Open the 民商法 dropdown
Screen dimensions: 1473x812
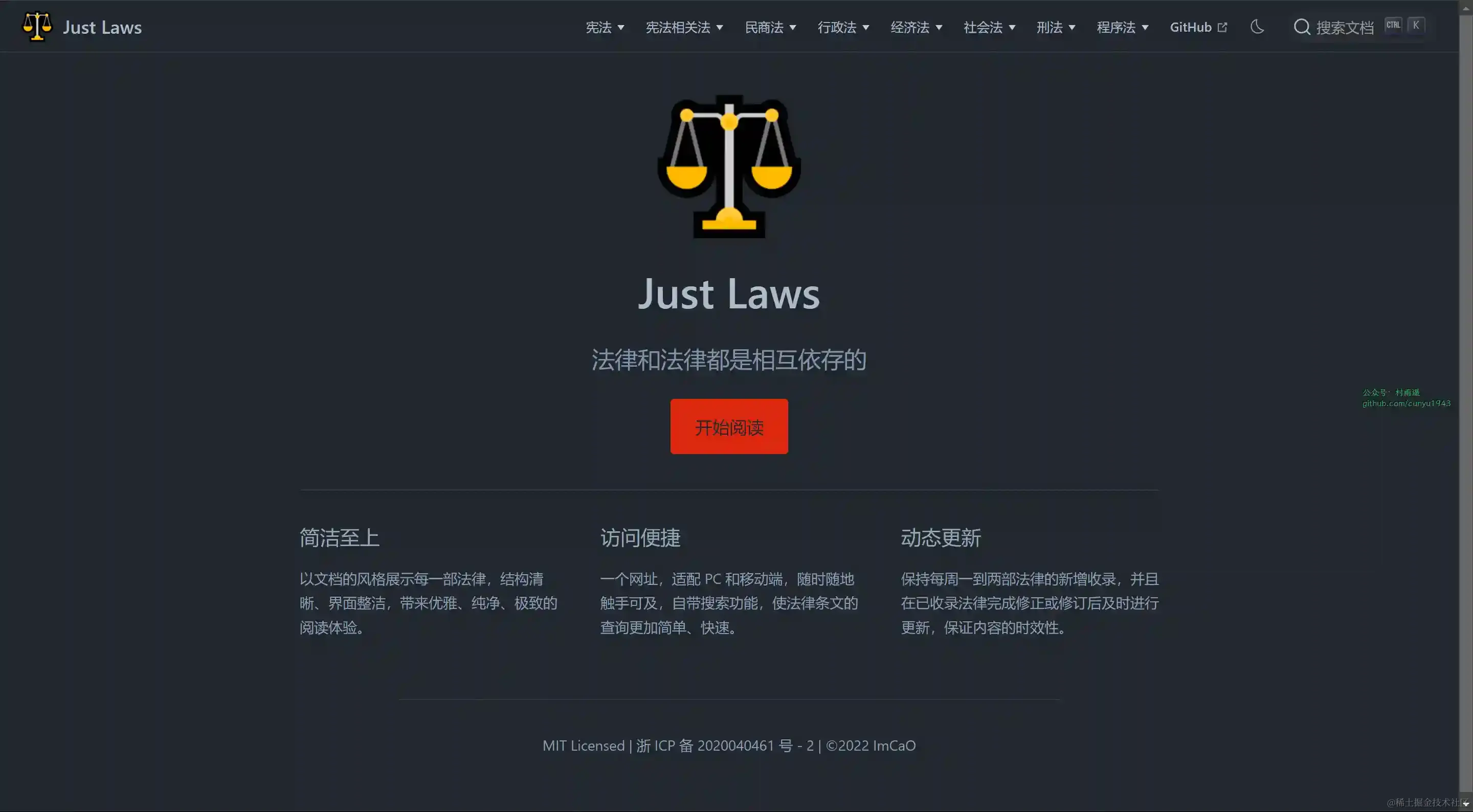click(770, 28)
